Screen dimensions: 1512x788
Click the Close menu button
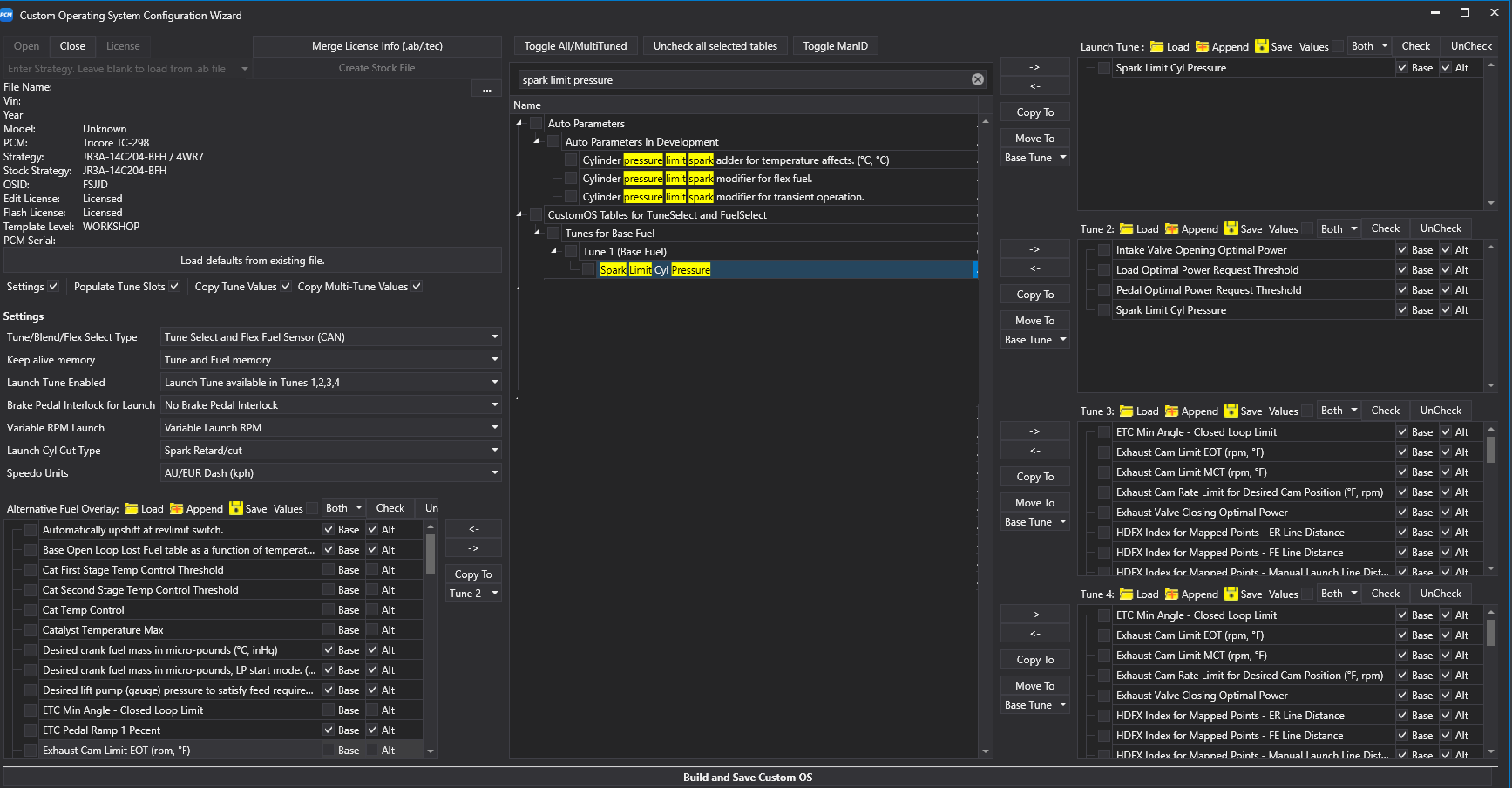point(72,46)
